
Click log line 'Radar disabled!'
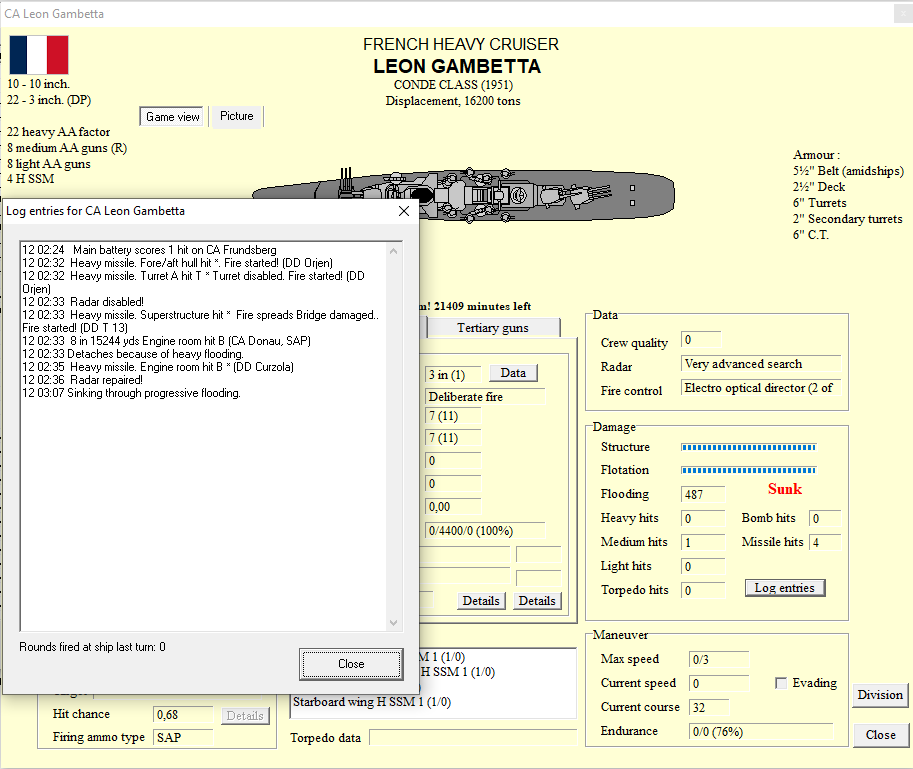83,302
